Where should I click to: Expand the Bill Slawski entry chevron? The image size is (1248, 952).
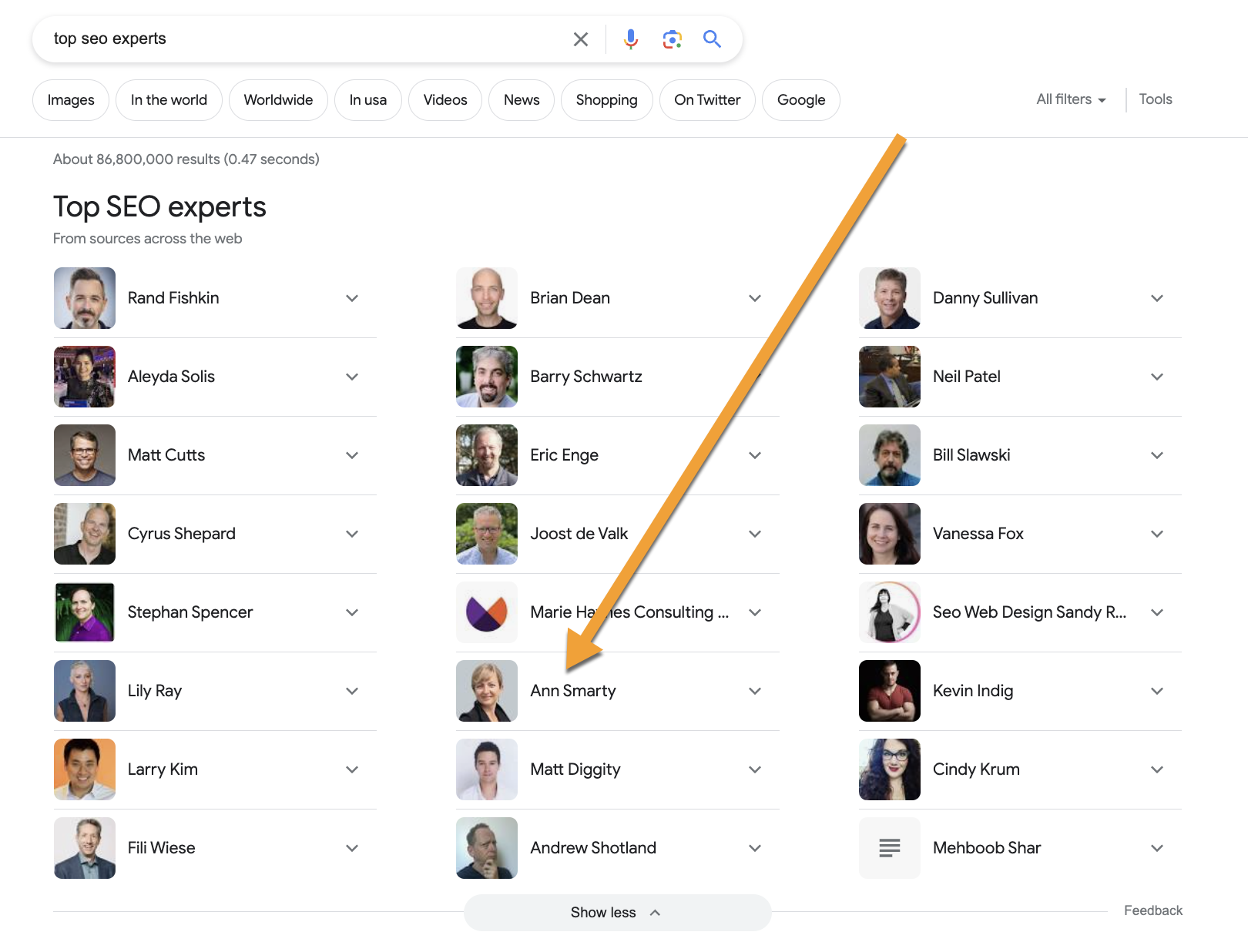coord(1157,455)
